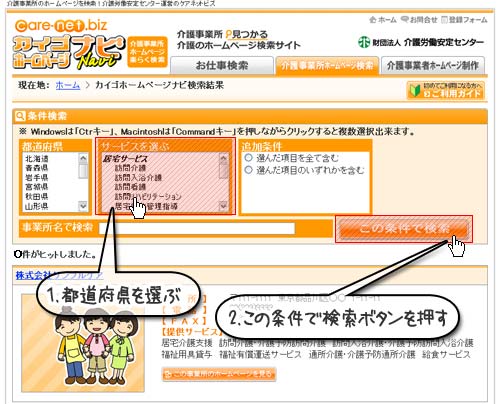Open the ご利用ガイド beginner-mark banner
Viewport: 500px width, 404px height.
pyautogui.click(x=446, y=90)
